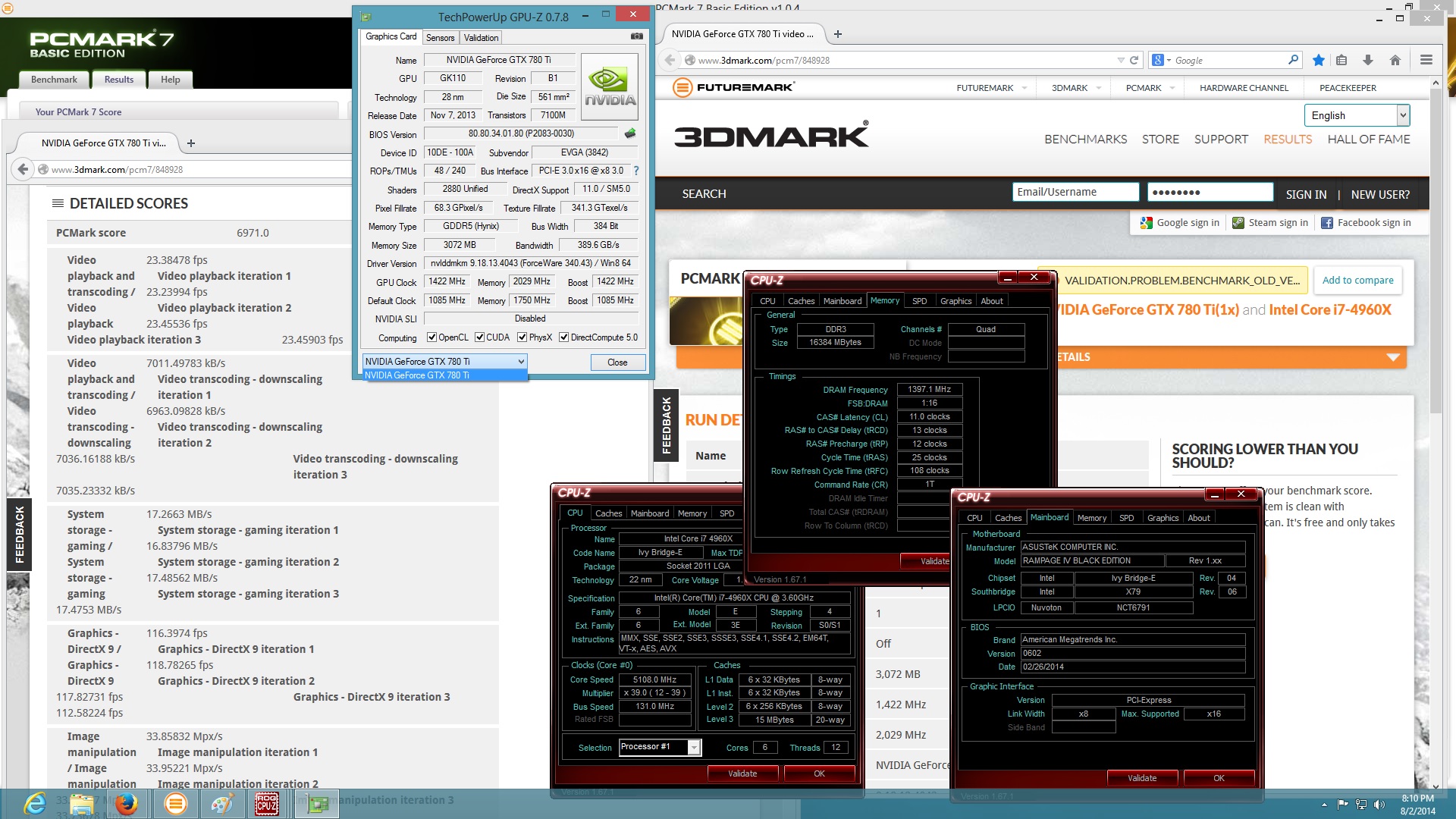This screenshot has height=819, width=1456.
Task: Open Graphics tab in CPU-Z Mainboard window
Action: (1163, 518)
